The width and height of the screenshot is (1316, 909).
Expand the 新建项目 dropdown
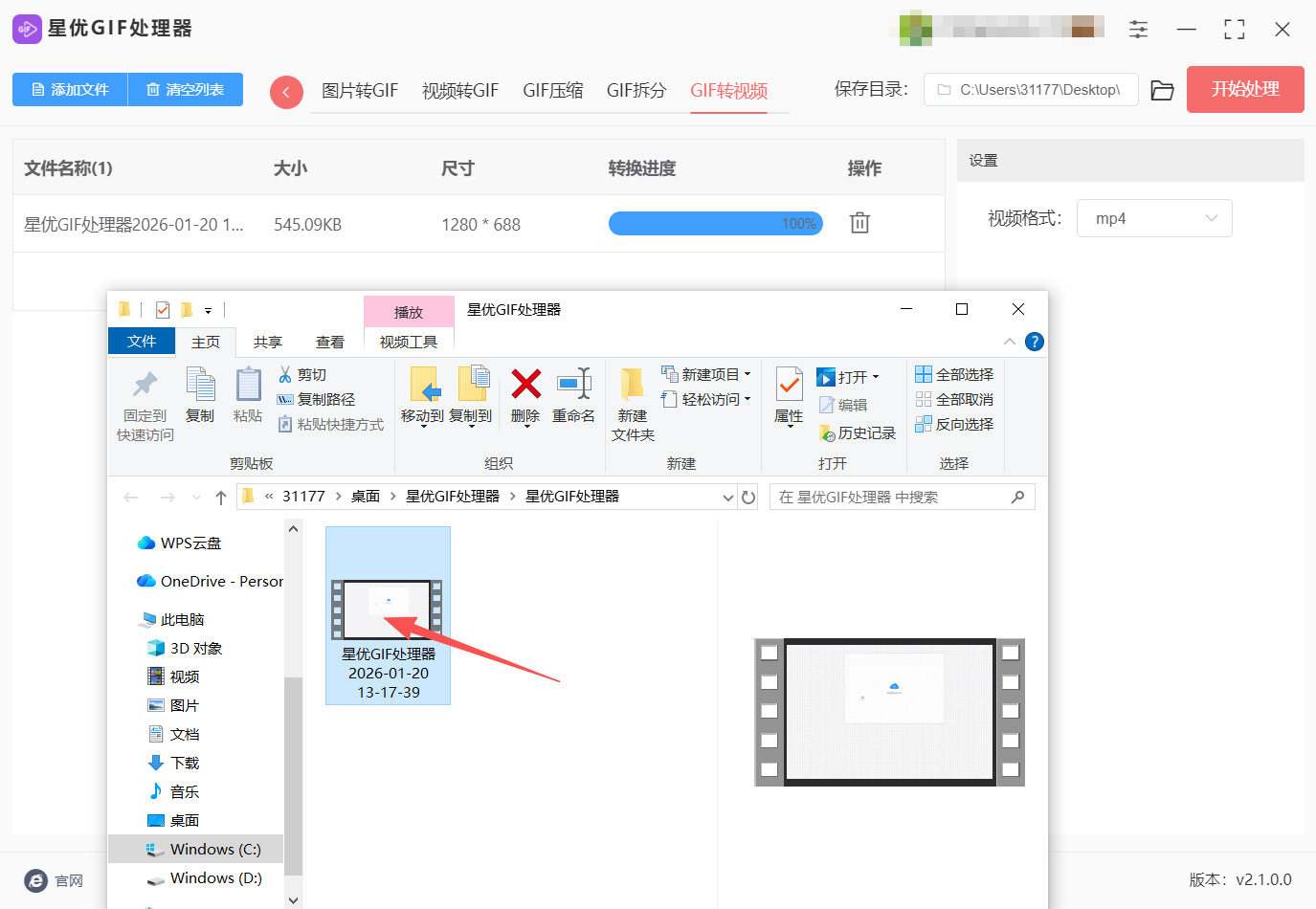coord(706,374)
